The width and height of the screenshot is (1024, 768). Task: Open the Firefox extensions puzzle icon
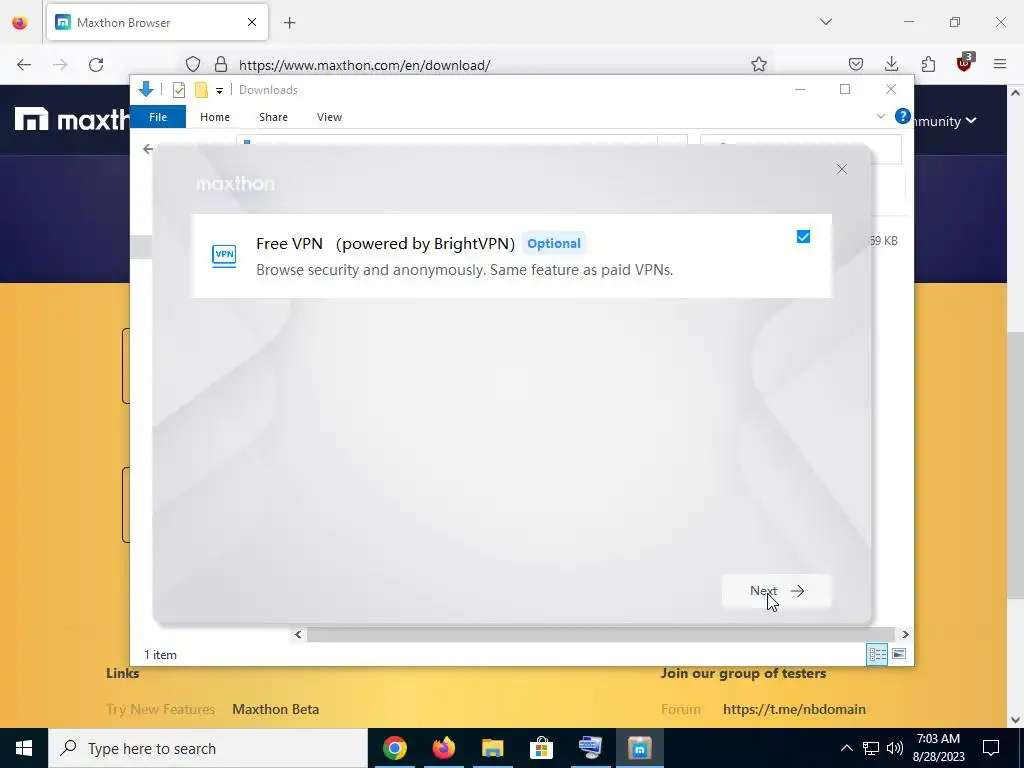click(928, 64)
